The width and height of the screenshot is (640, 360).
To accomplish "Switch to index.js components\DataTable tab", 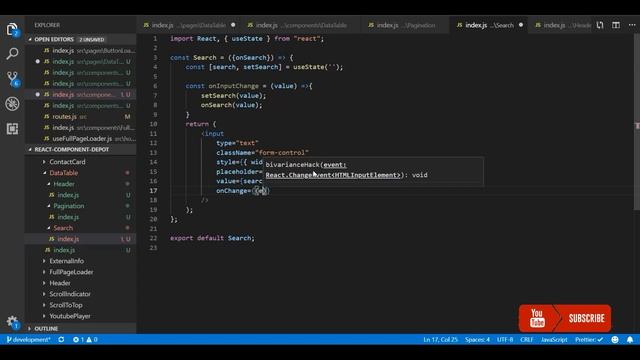I will pos(301,25).
